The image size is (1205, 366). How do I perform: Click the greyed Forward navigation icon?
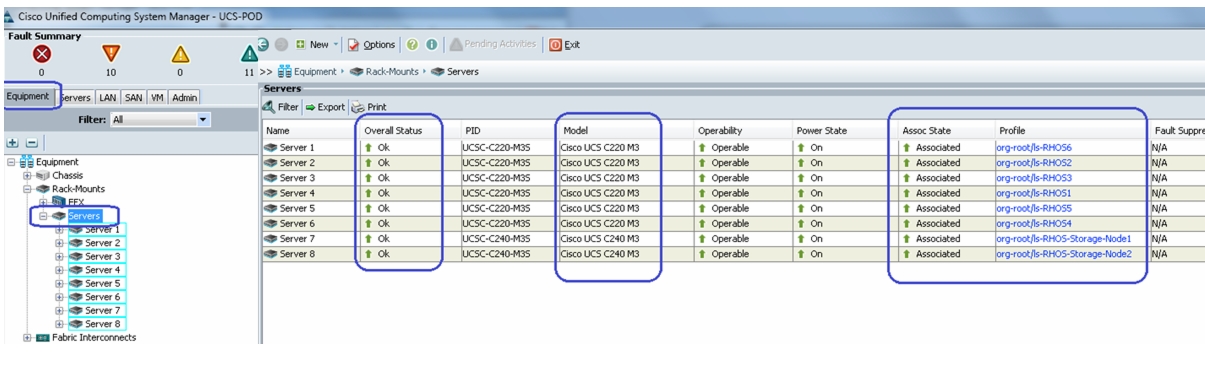click(x=281, y=44)
